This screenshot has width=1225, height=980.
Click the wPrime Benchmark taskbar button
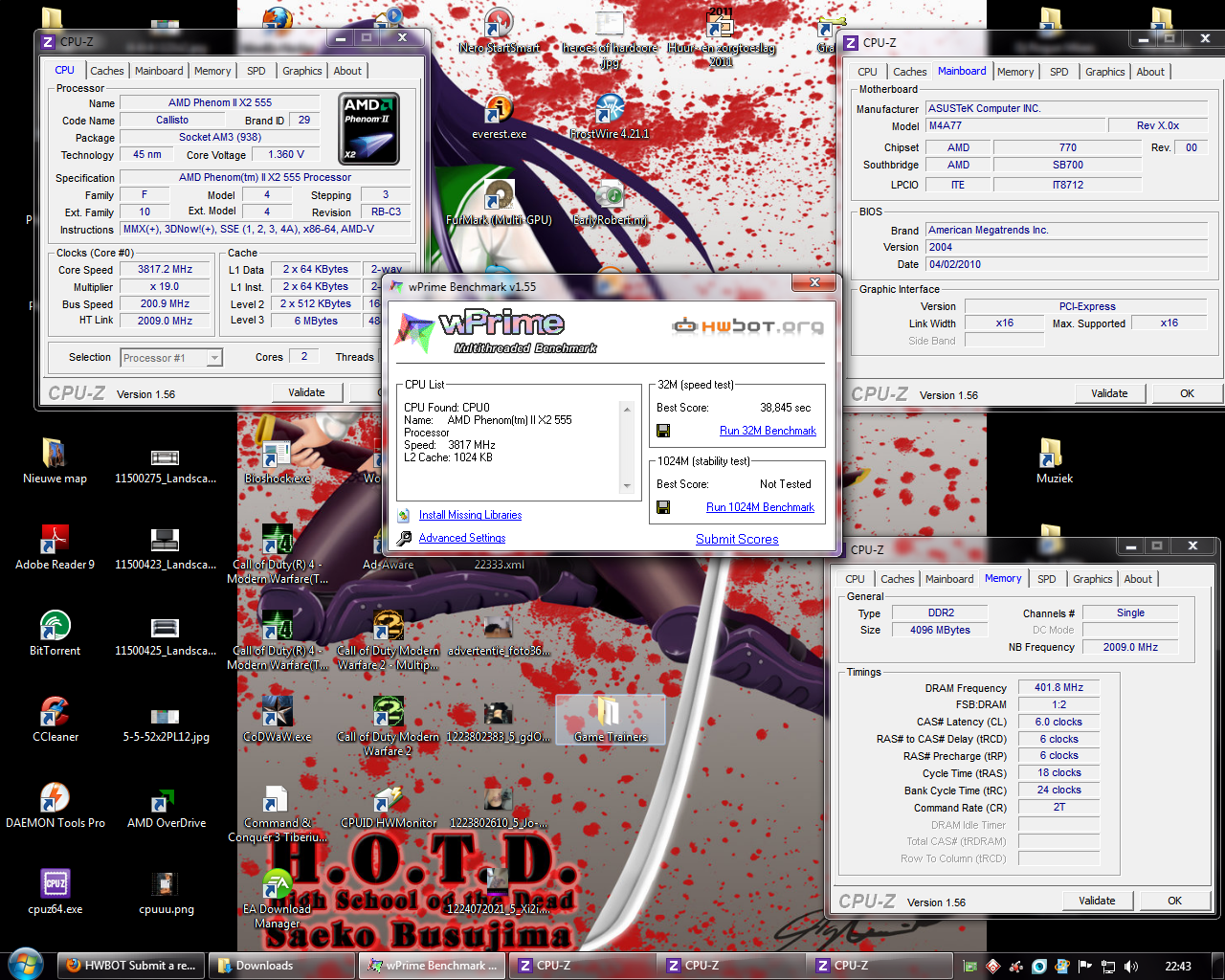pyautogui.click(x=433, y=966)
